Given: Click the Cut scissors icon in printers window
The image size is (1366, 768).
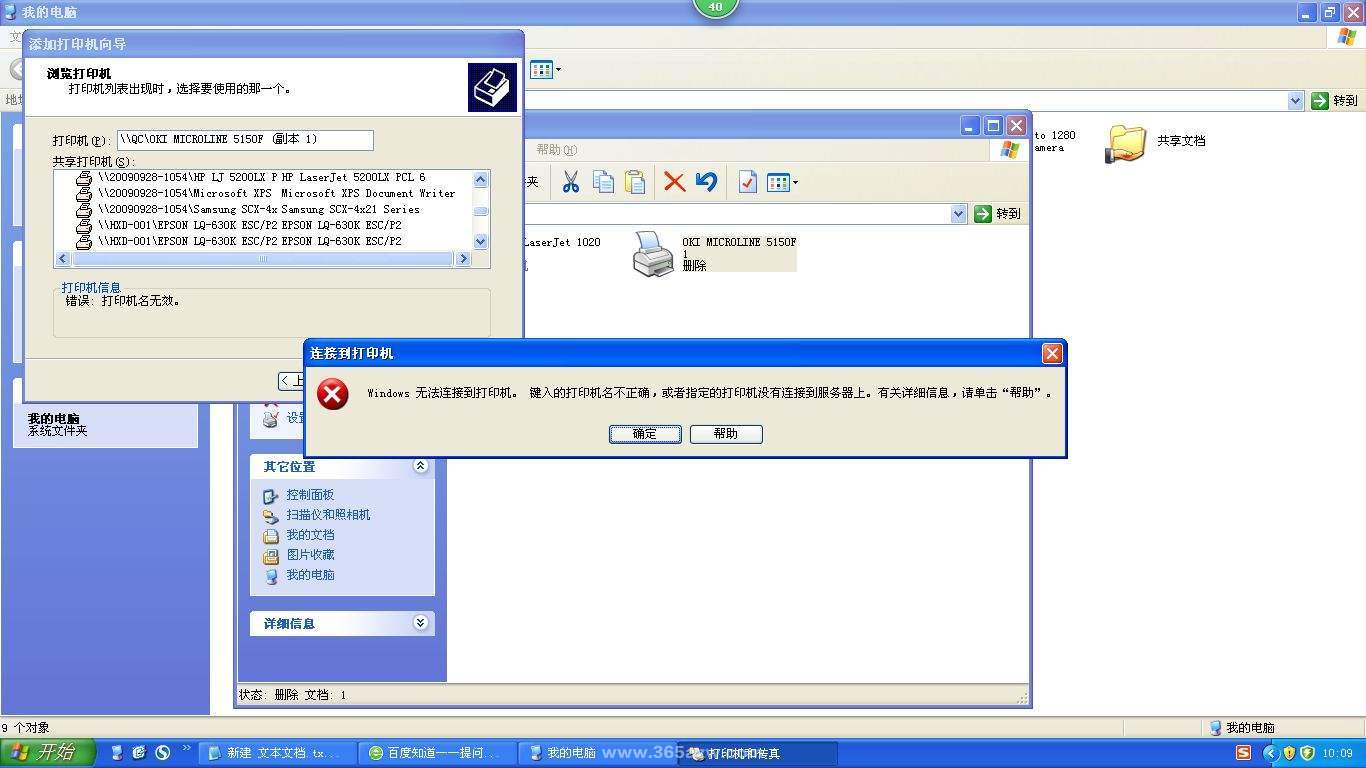Looking at the screenshot, I should point(571,182).
